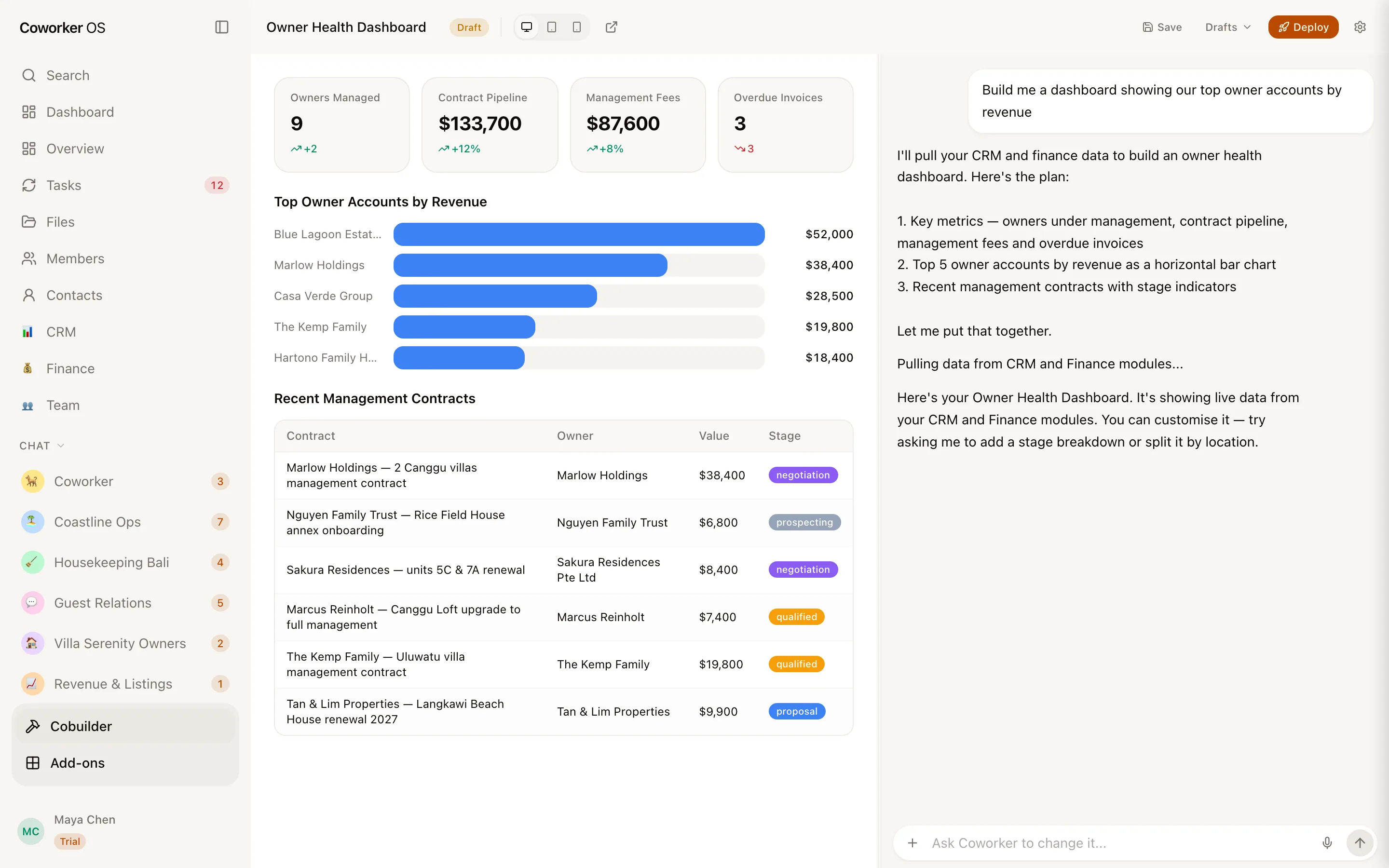Click the $52,000 revenue value
The image size is (1389, 868).
click(x=829, y=234)
